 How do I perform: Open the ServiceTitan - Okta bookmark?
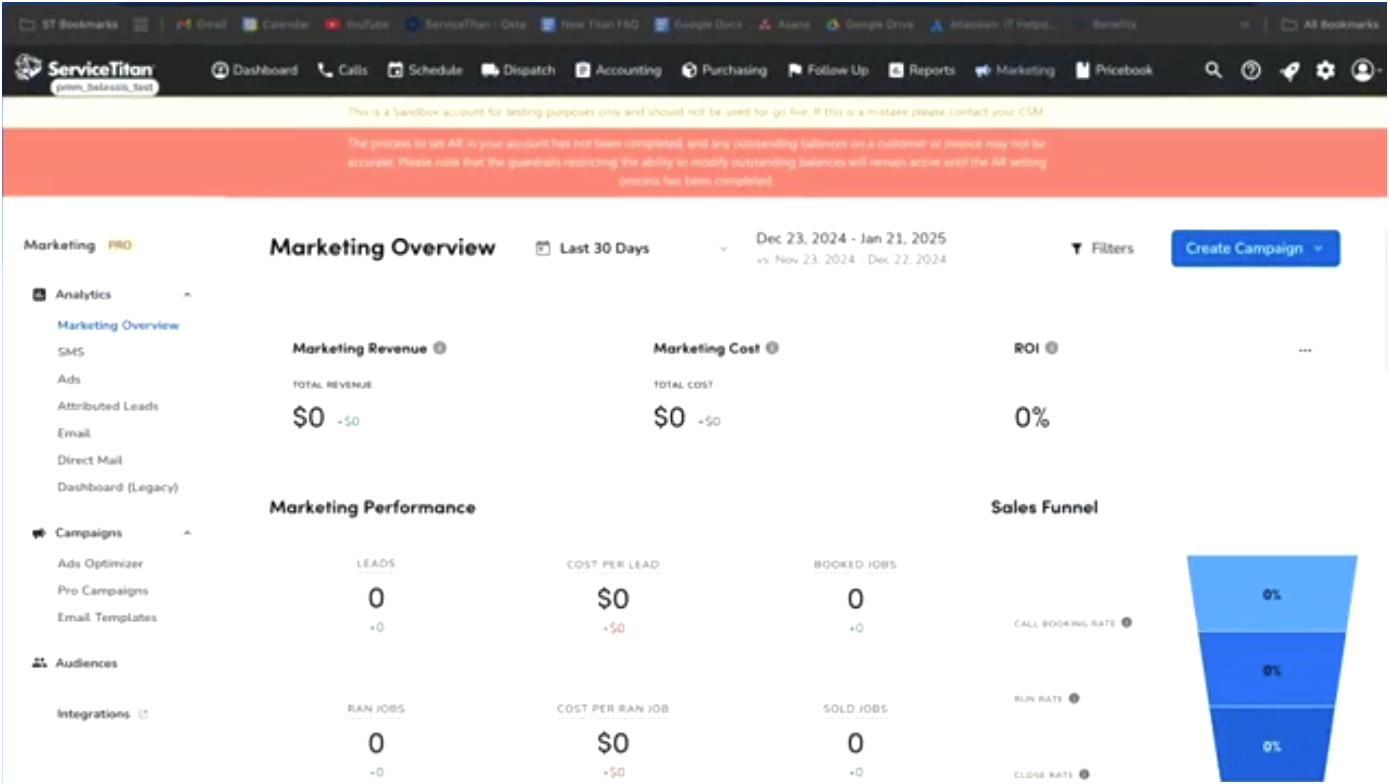point(465,24)
